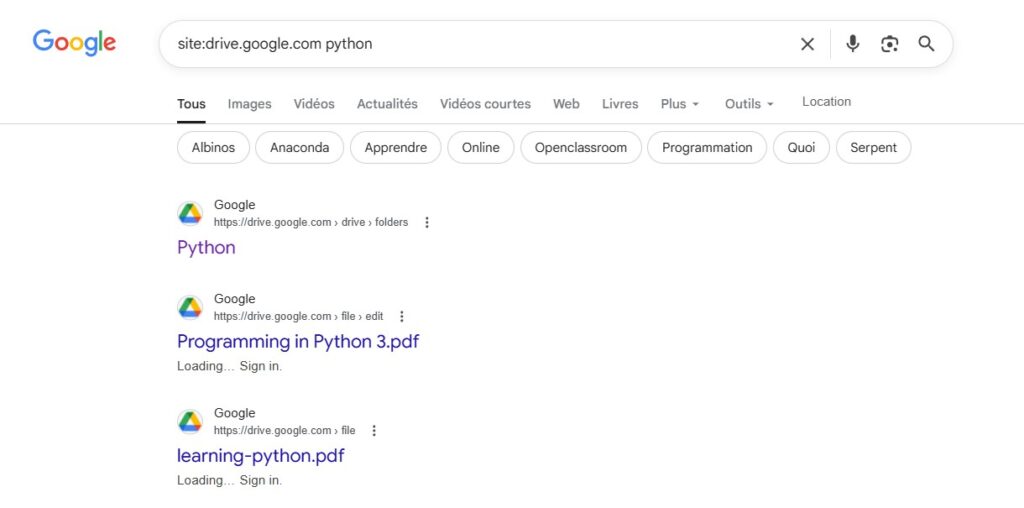Open three-dot menu for Programming in Python 3.pdf
Screen dimensions: 1024x508
402,317
